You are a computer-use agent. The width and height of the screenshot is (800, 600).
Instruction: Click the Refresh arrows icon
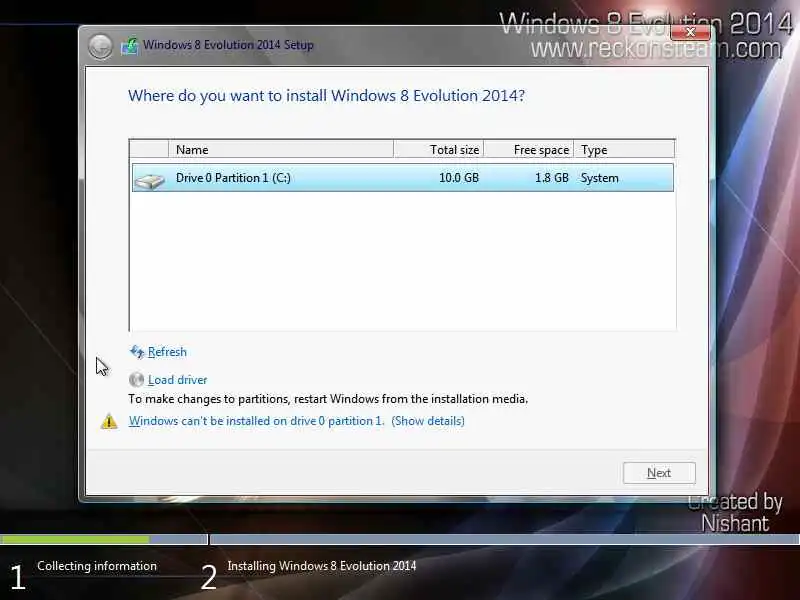136,352
